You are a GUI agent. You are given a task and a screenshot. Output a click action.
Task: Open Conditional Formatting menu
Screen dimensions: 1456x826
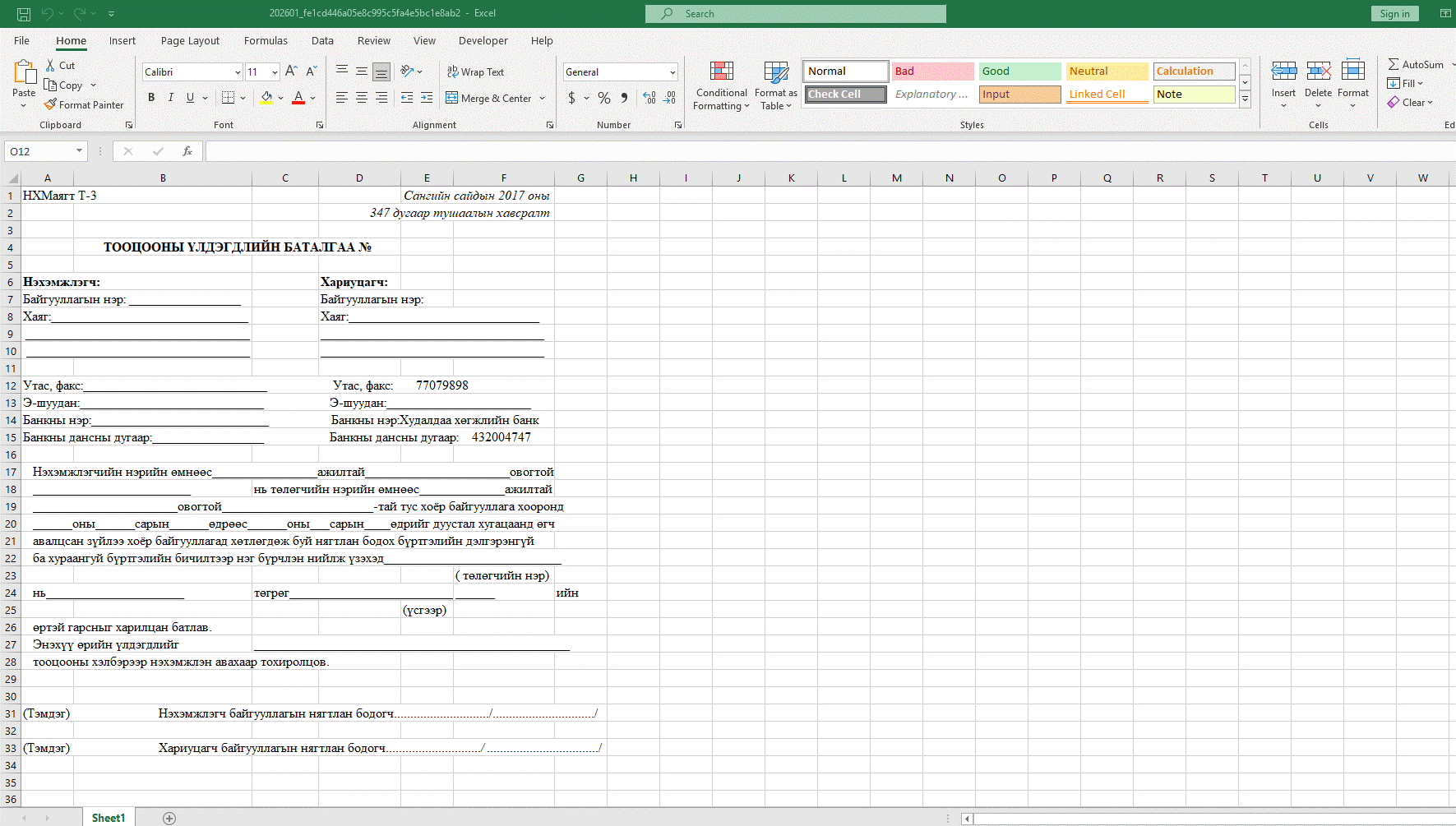pos(721,85)
